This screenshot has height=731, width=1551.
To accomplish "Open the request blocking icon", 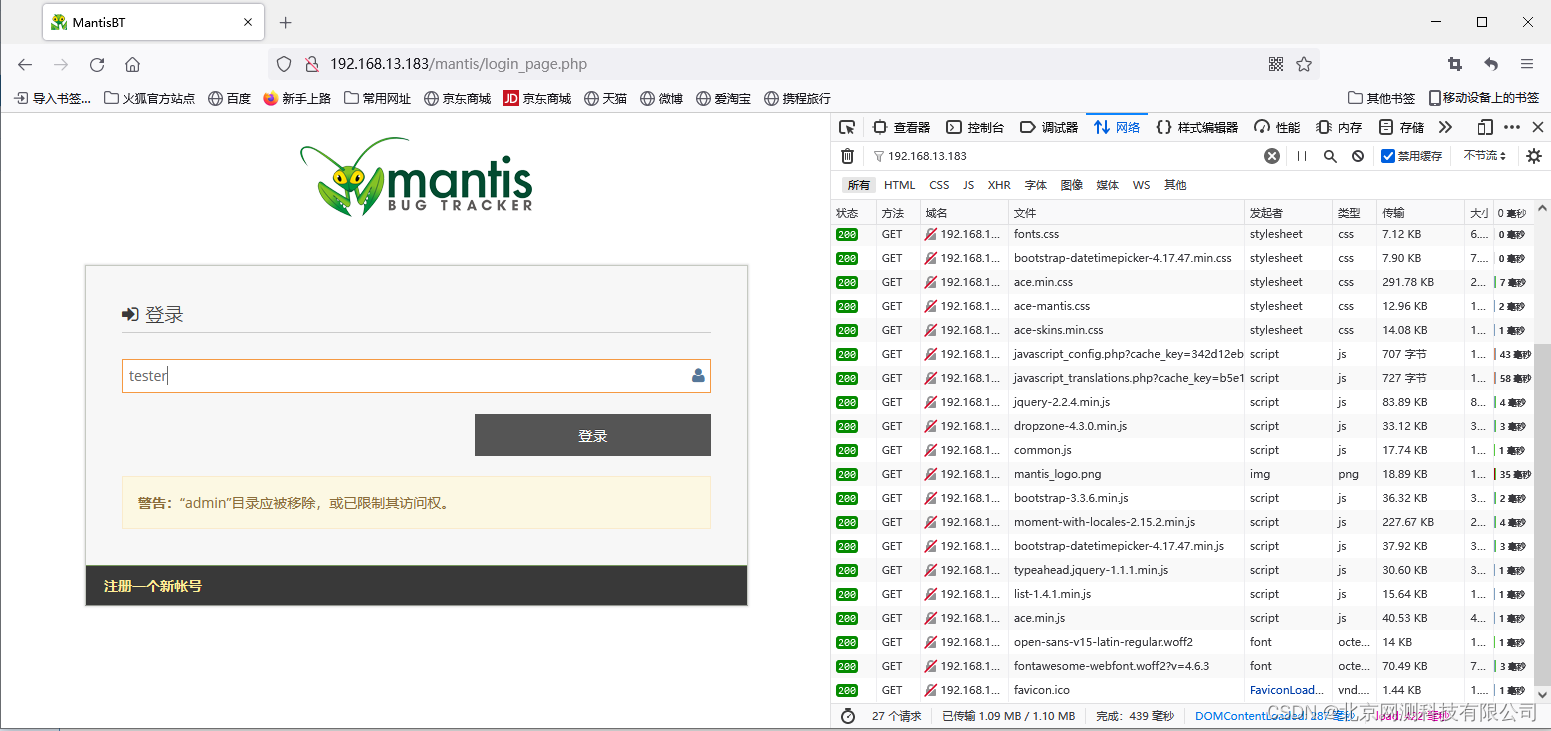I will tap(1358, 156).
